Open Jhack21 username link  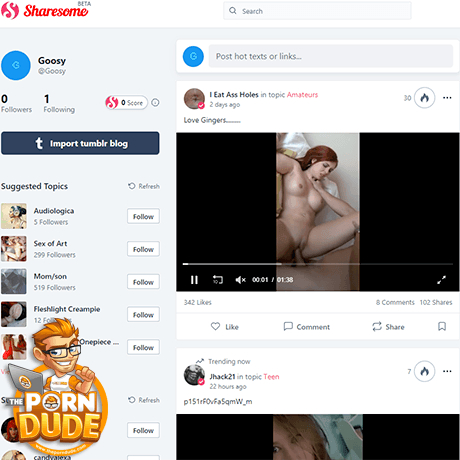(x=222, y=377)
